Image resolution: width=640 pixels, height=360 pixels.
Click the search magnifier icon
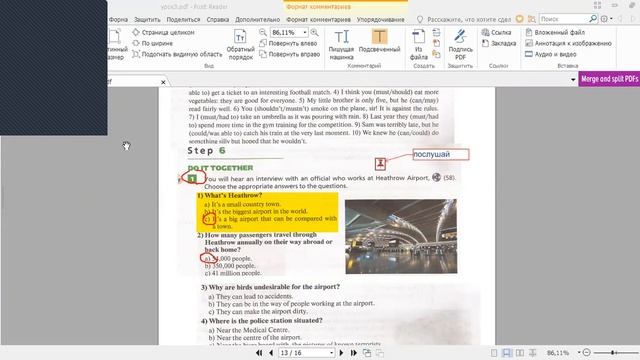593,18
